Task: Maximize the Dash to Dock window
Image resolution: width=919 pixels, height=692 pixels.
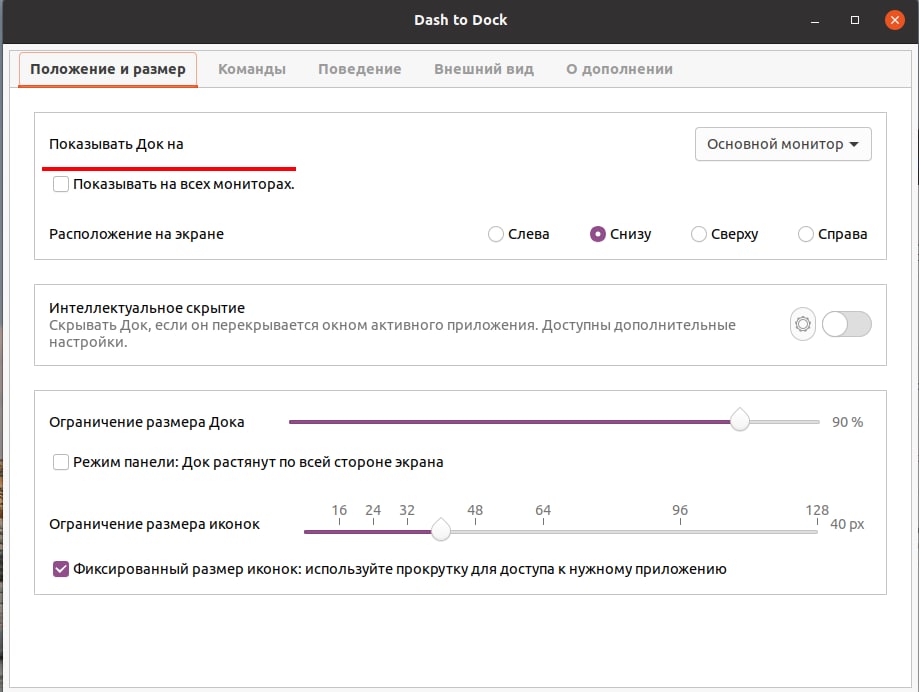Action: pyautogui.click(x=855, y=21)
